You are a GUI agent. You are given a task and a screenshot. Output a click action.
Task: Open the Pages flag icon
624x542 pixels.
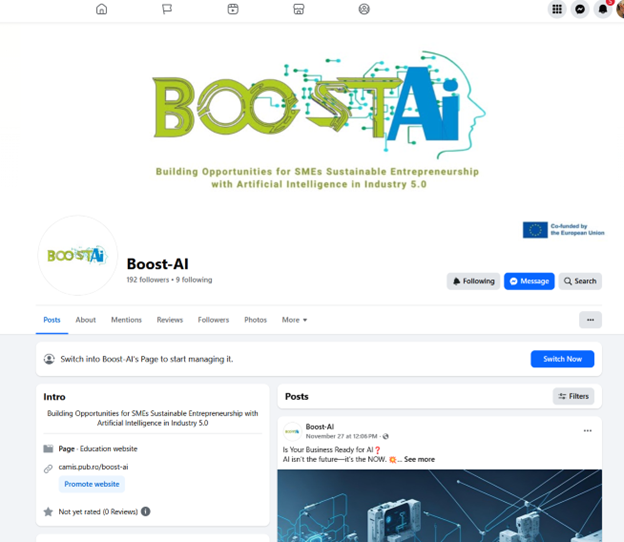pos(167,9)
